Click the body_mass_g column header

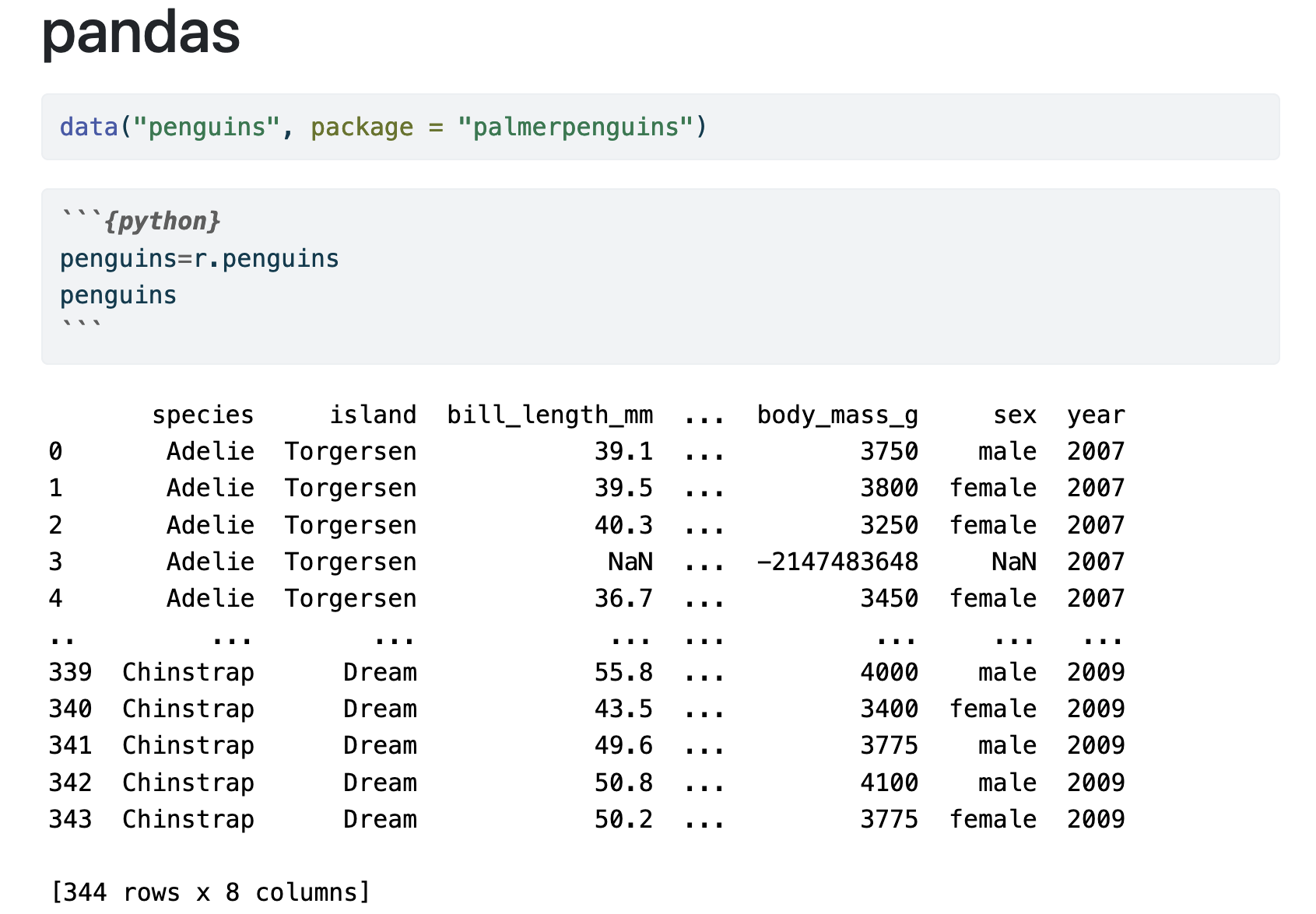coord(837,415)
